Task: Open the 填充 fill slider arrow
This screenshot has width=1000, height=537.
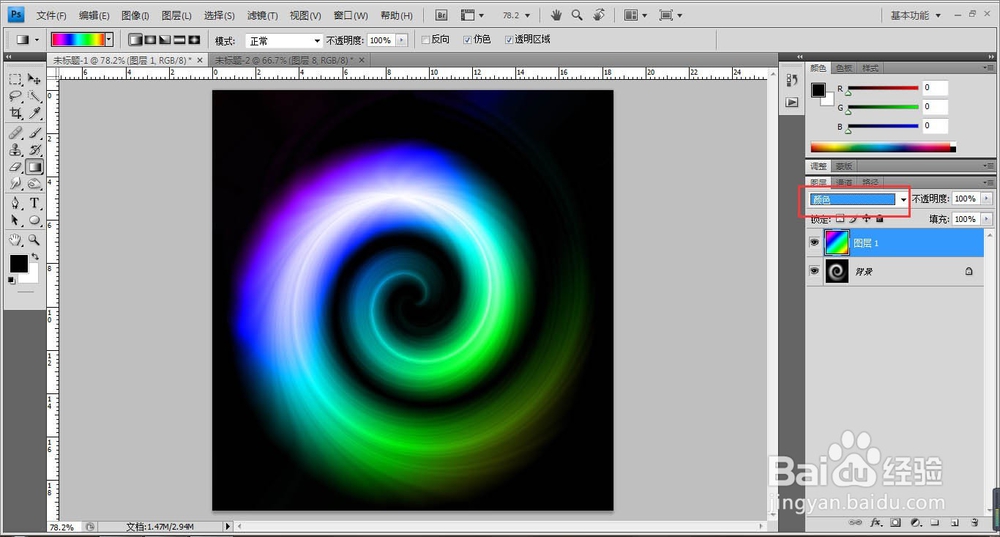Action: coord(987,219)
